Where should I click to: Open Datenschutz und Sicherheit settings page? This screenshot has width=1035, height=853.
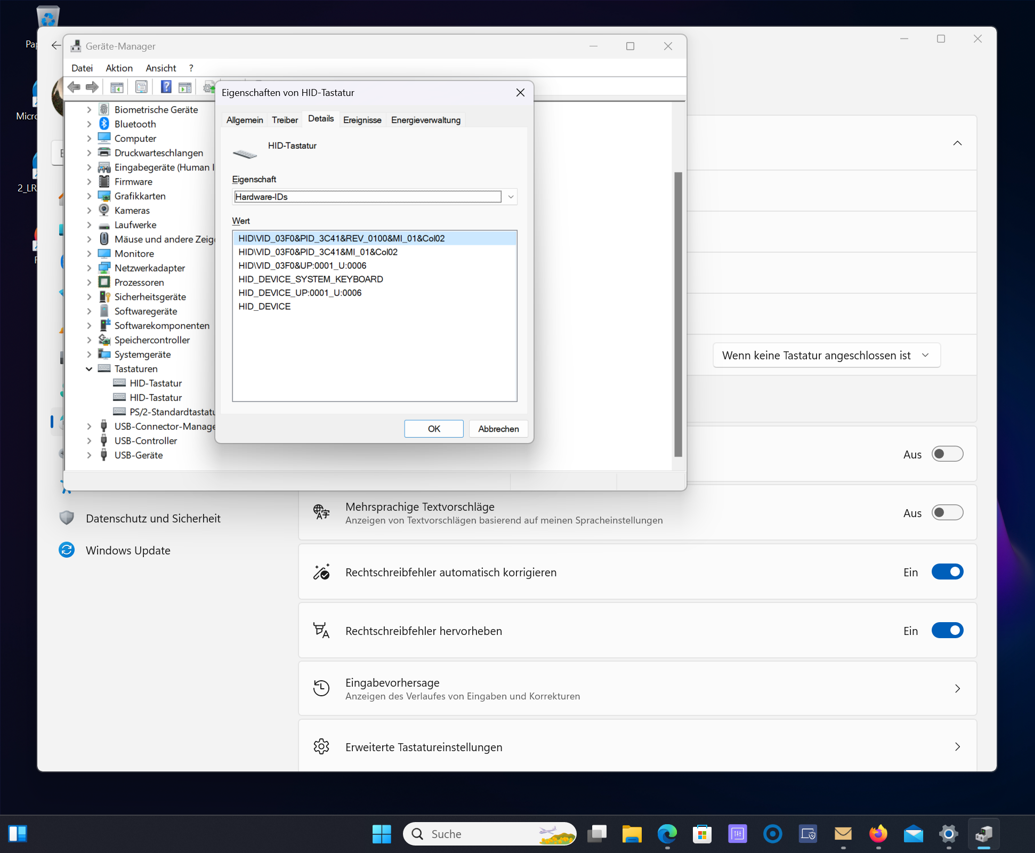152,518
